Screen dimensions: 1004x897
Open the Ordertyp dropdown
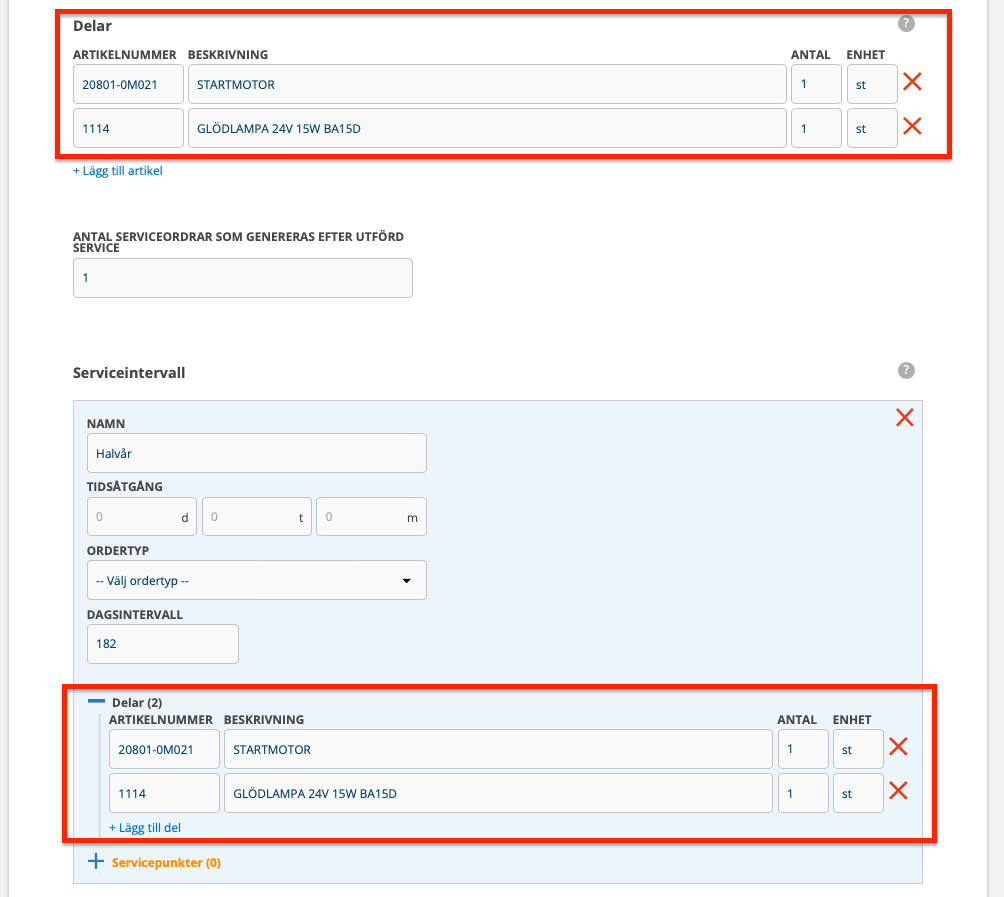click(256, 580)
